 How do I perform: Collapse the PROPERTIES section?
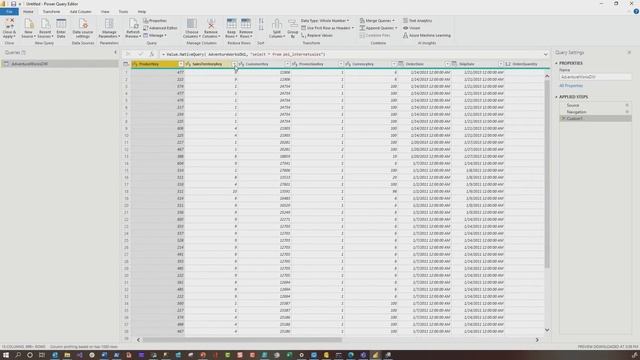pos(556,63)
